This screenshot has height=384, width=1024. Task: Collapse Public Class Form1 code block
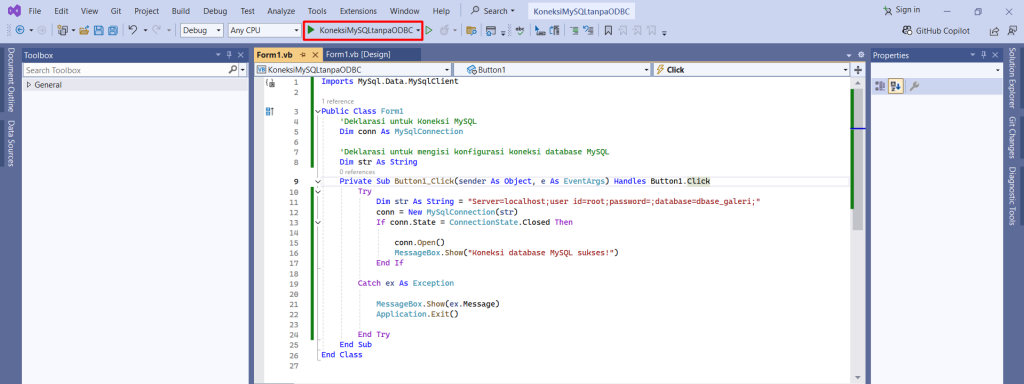click(x=317, y=111)
